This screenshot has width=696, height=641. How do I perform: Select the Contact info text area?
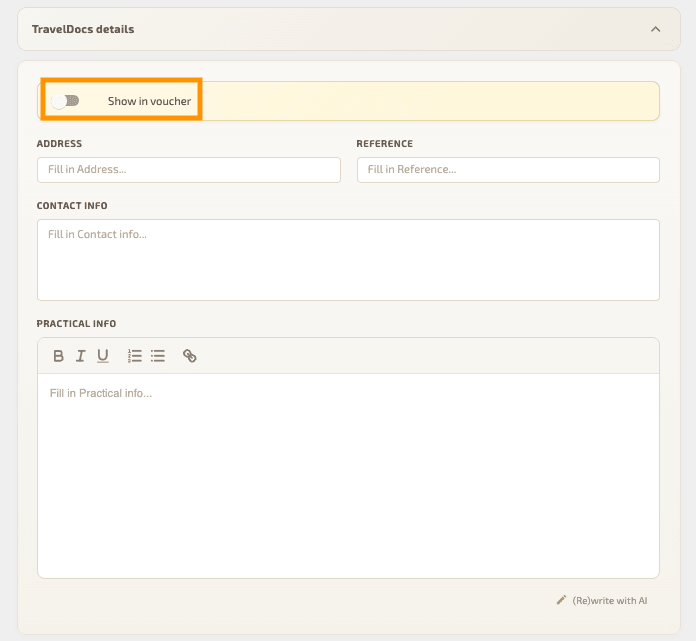[348, 260]
